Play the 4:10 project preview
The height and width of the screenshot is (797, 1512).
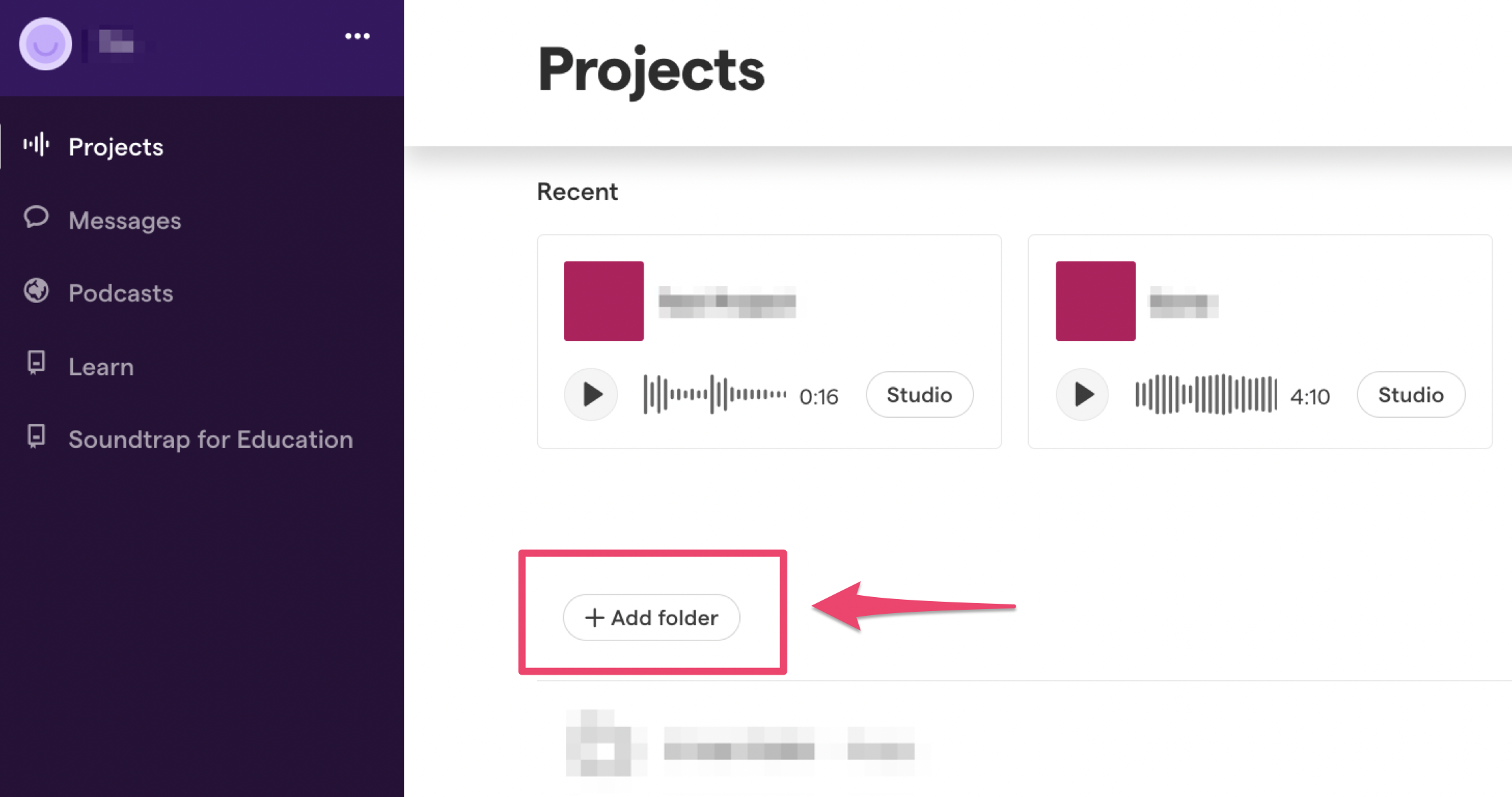pos(1082,394)
